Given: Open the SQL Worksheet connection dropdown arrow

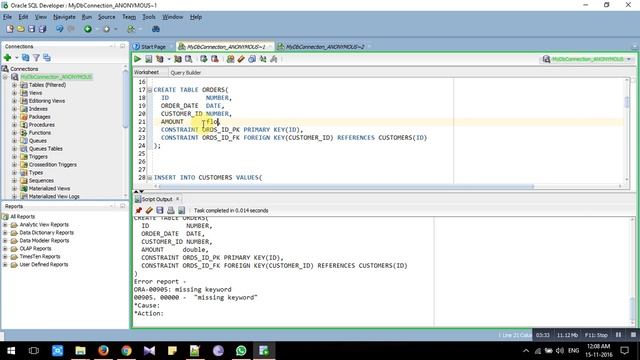Looking at the screenshot, I should 140,29.
